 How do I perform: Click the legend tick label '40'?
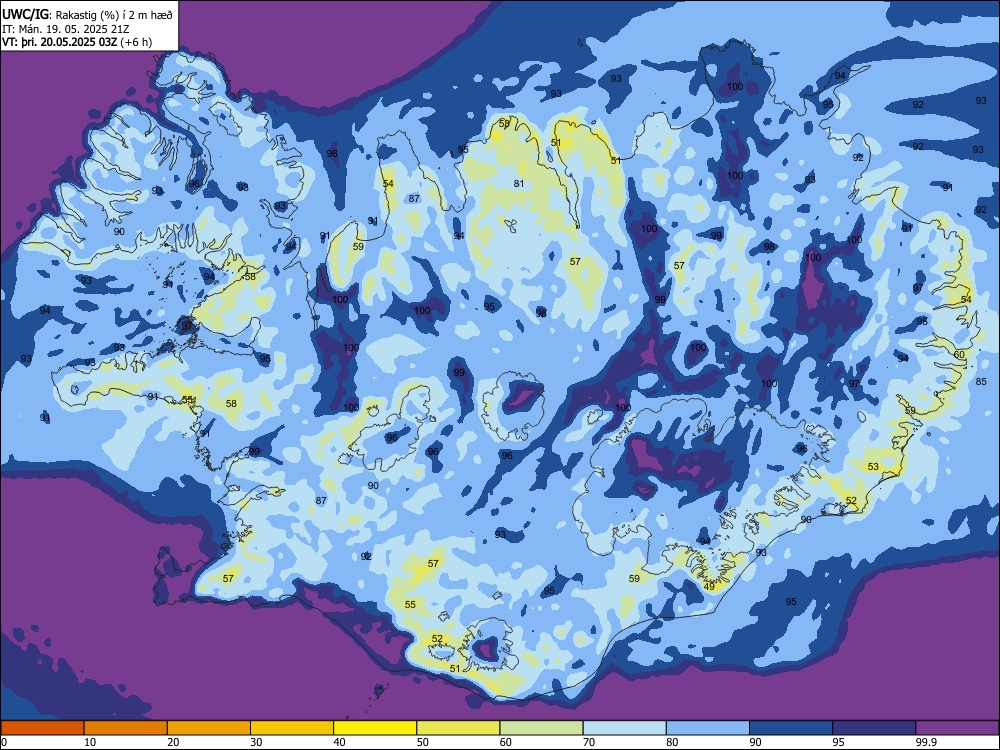tap(339, 742)
